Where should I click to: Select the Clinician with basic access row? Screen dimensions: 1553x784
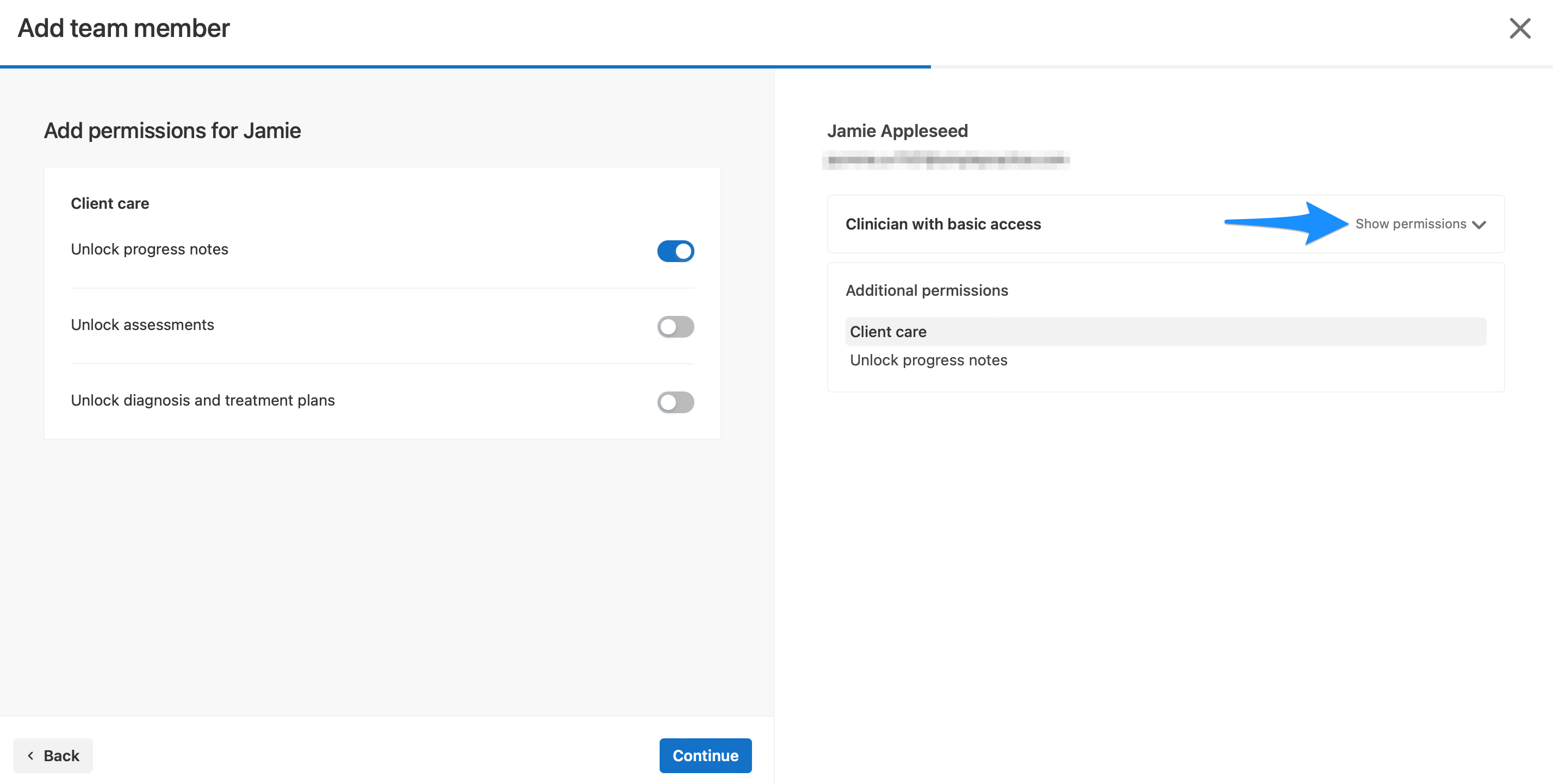pos(943,223)
